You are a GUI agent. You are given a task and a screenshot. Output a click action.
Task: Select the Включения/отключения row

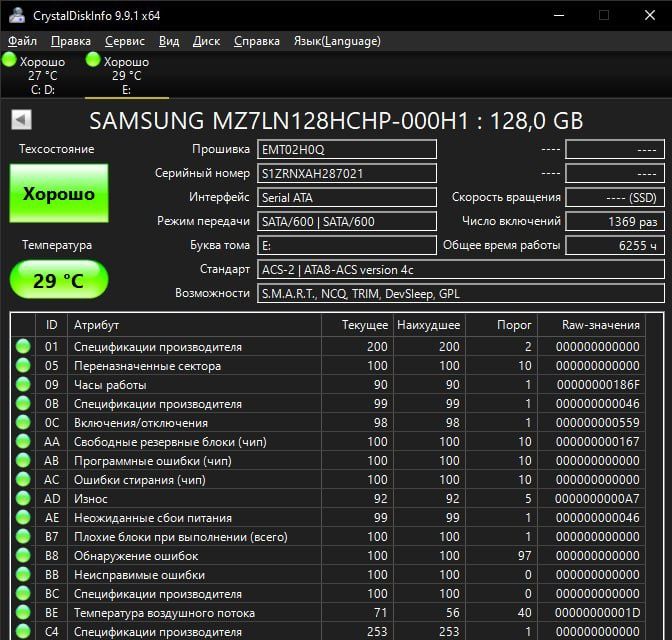tap(328, 423)
